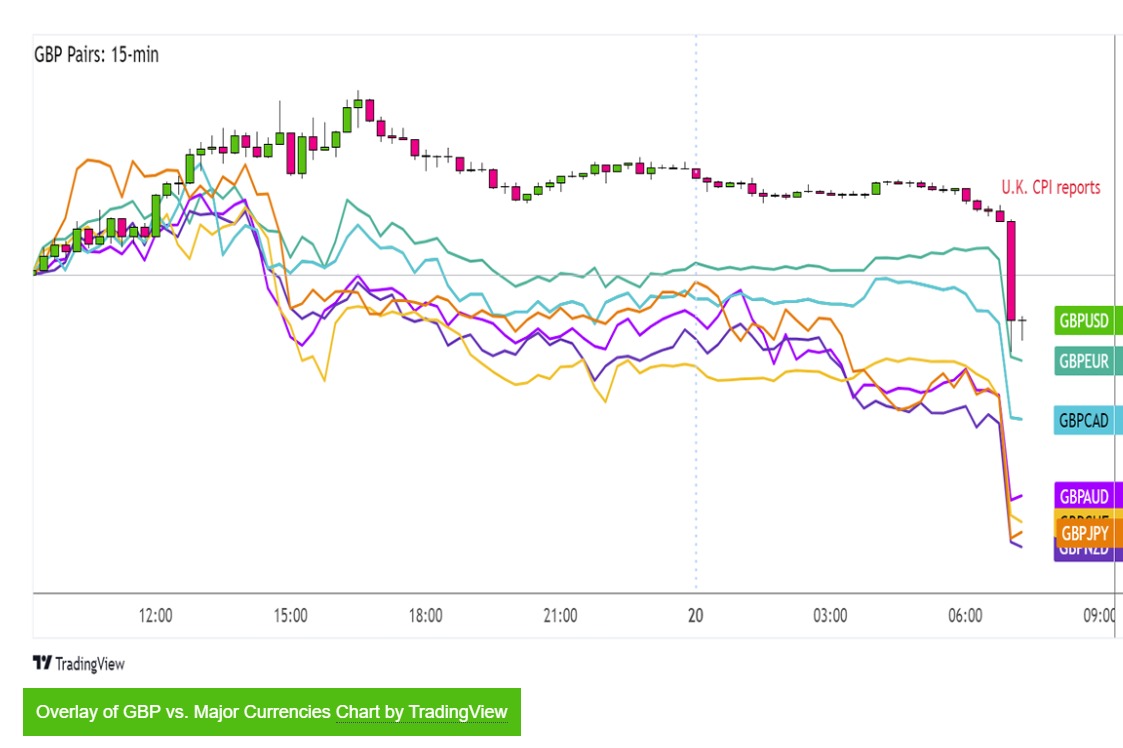Click the 03:00 time axis label
Image resolution: width=1123 pixels, height=748 pixels.
tap(830, 616)
